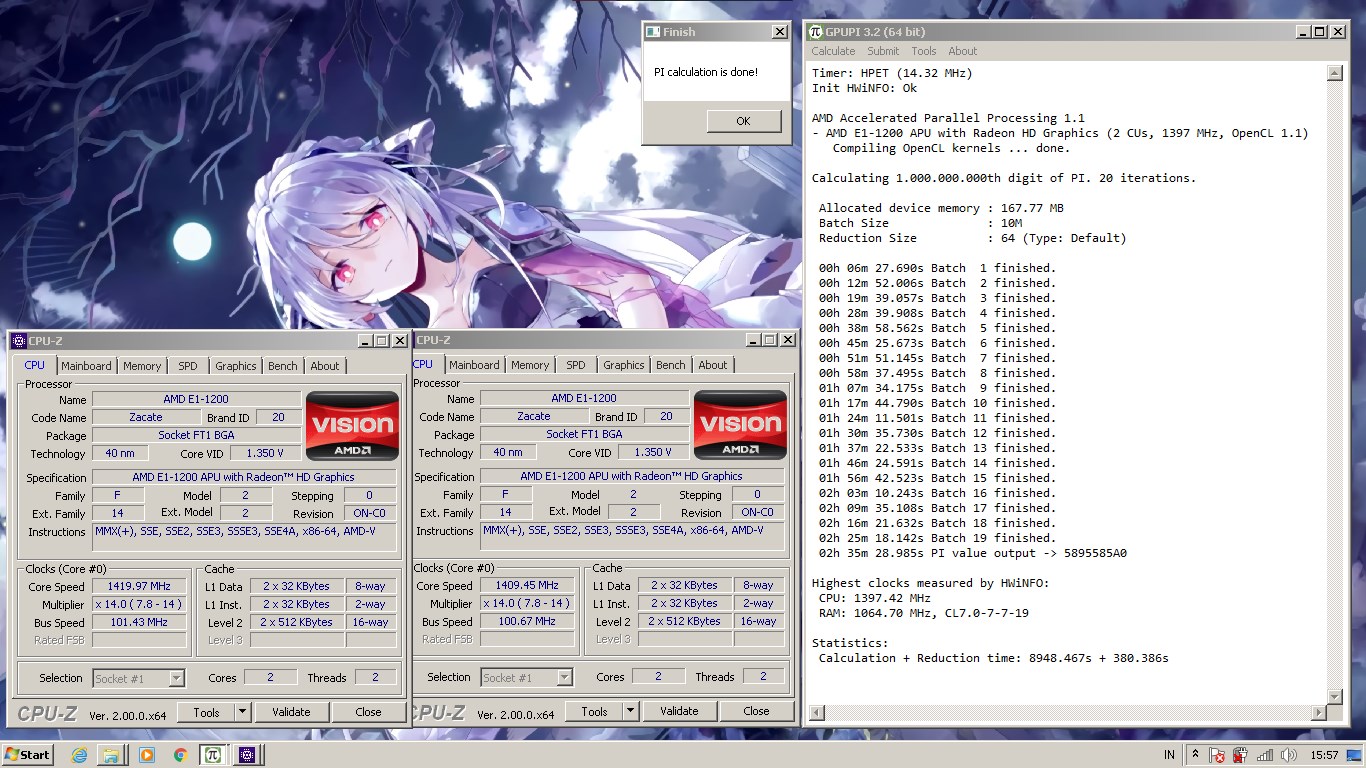
Task: Click the Tools button in the left CPU-Z window
Action: pos(206,712)
